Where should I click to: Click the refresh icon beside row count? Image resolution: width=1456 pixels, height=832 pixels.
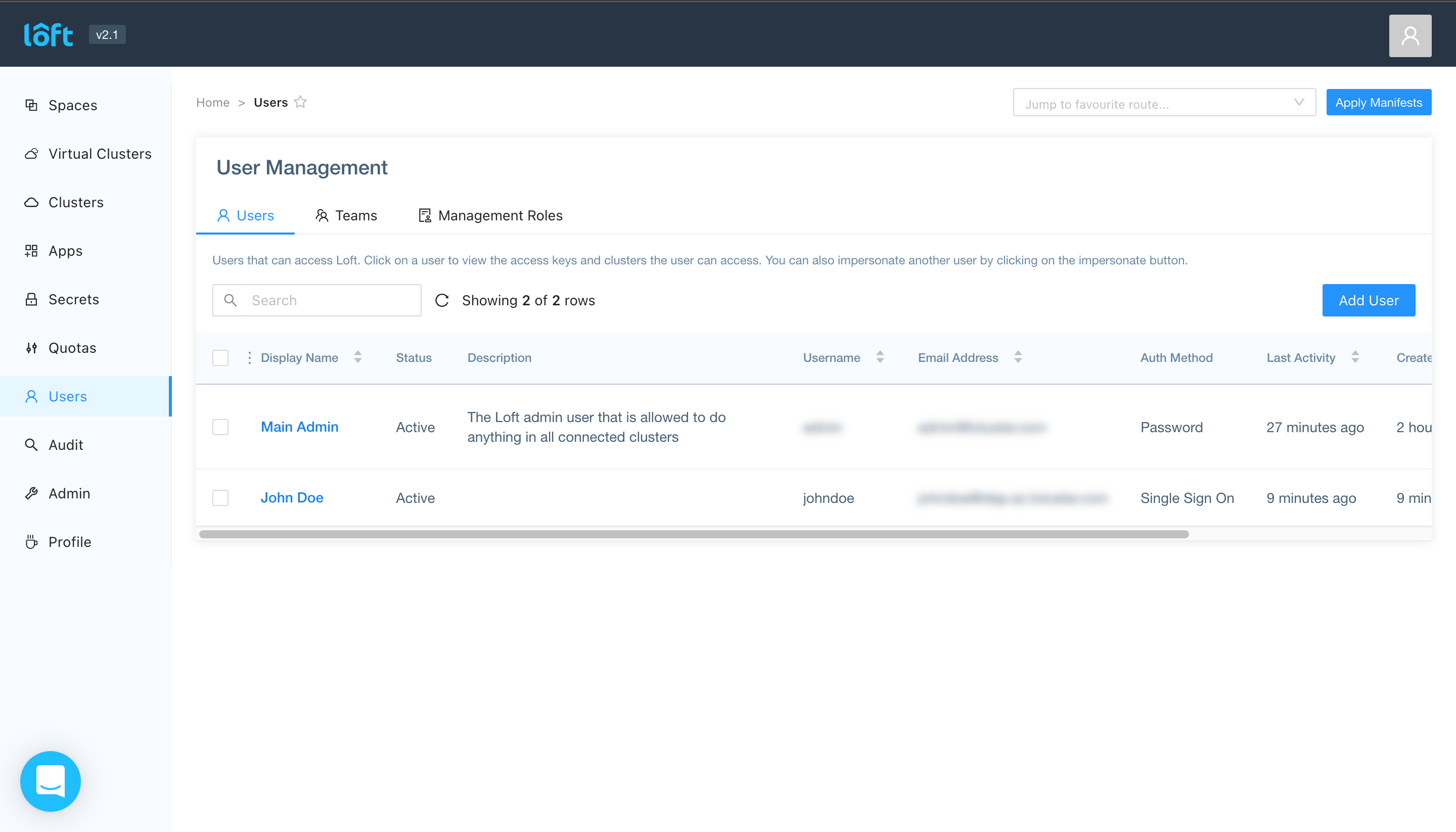[442, 301]
